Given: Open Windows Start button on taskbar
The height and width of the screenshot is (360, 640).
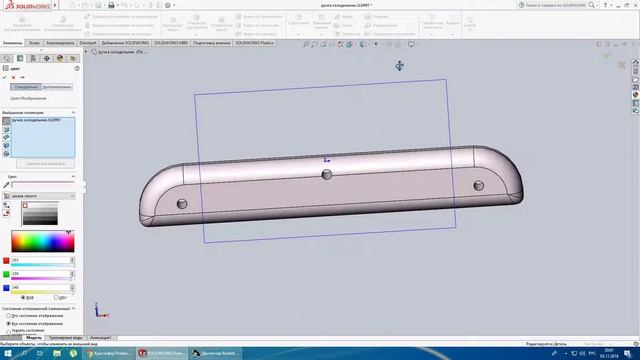Looking at the screenshot, I should pos(8,353).
